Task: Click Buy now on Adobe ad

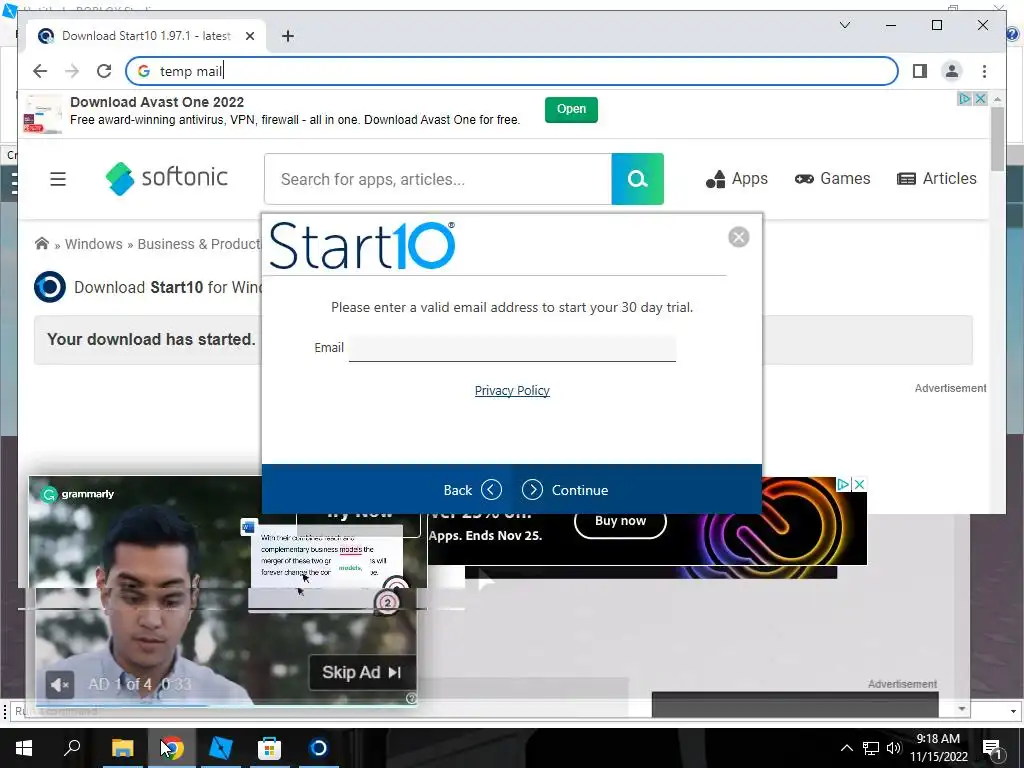Action: point(620,521)
